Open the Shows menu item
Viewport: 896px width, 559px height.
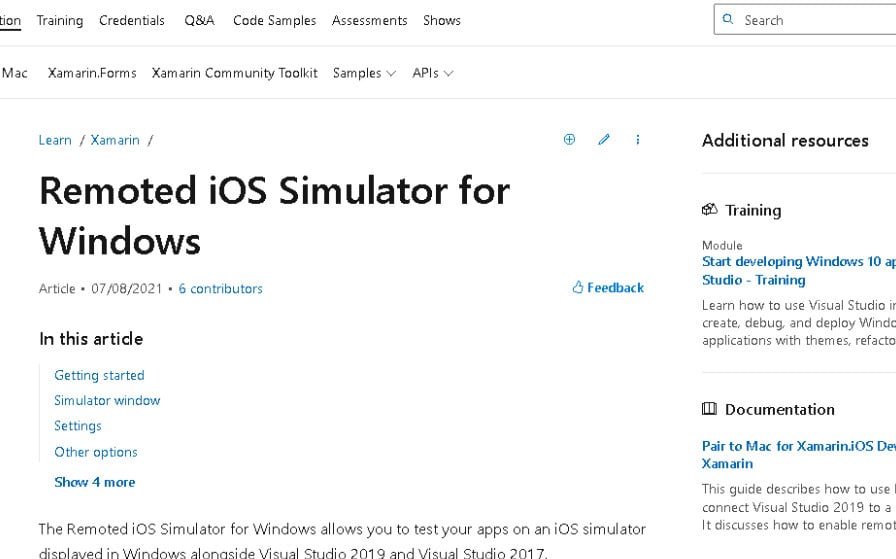tap(442, 21)
